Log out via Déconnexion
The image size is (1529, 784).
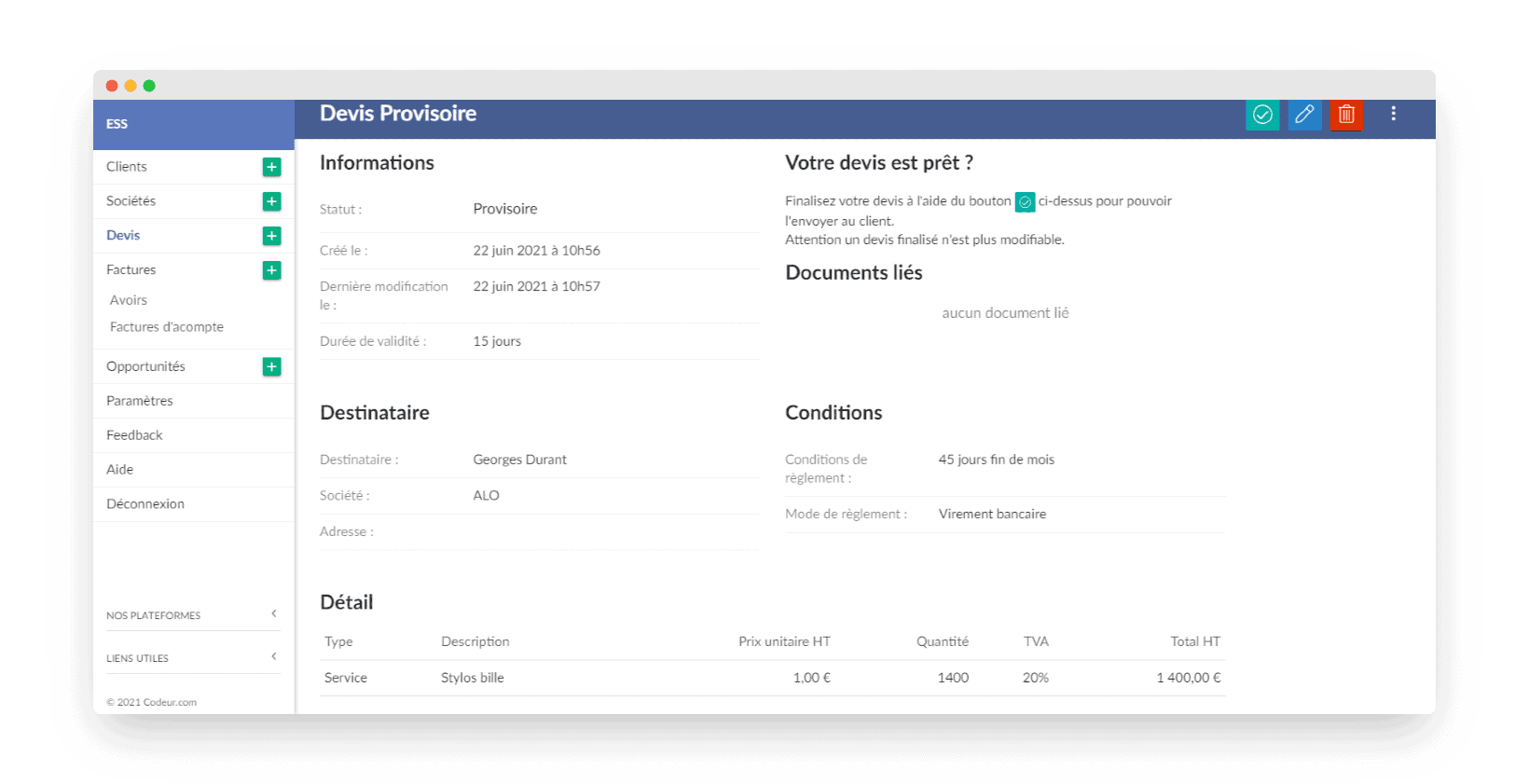[145, 504]
